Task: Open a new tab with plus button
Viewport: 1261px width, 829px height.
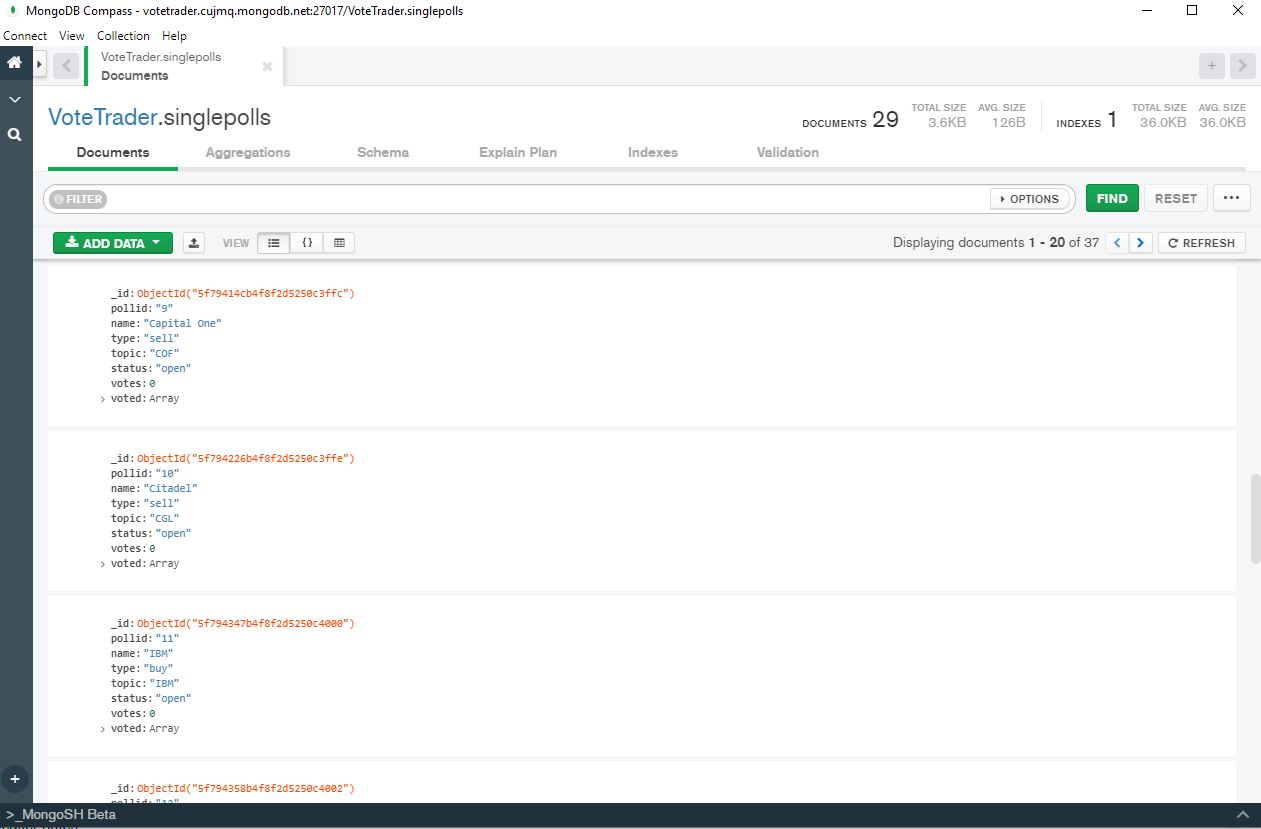Action: pos(1212,66)
